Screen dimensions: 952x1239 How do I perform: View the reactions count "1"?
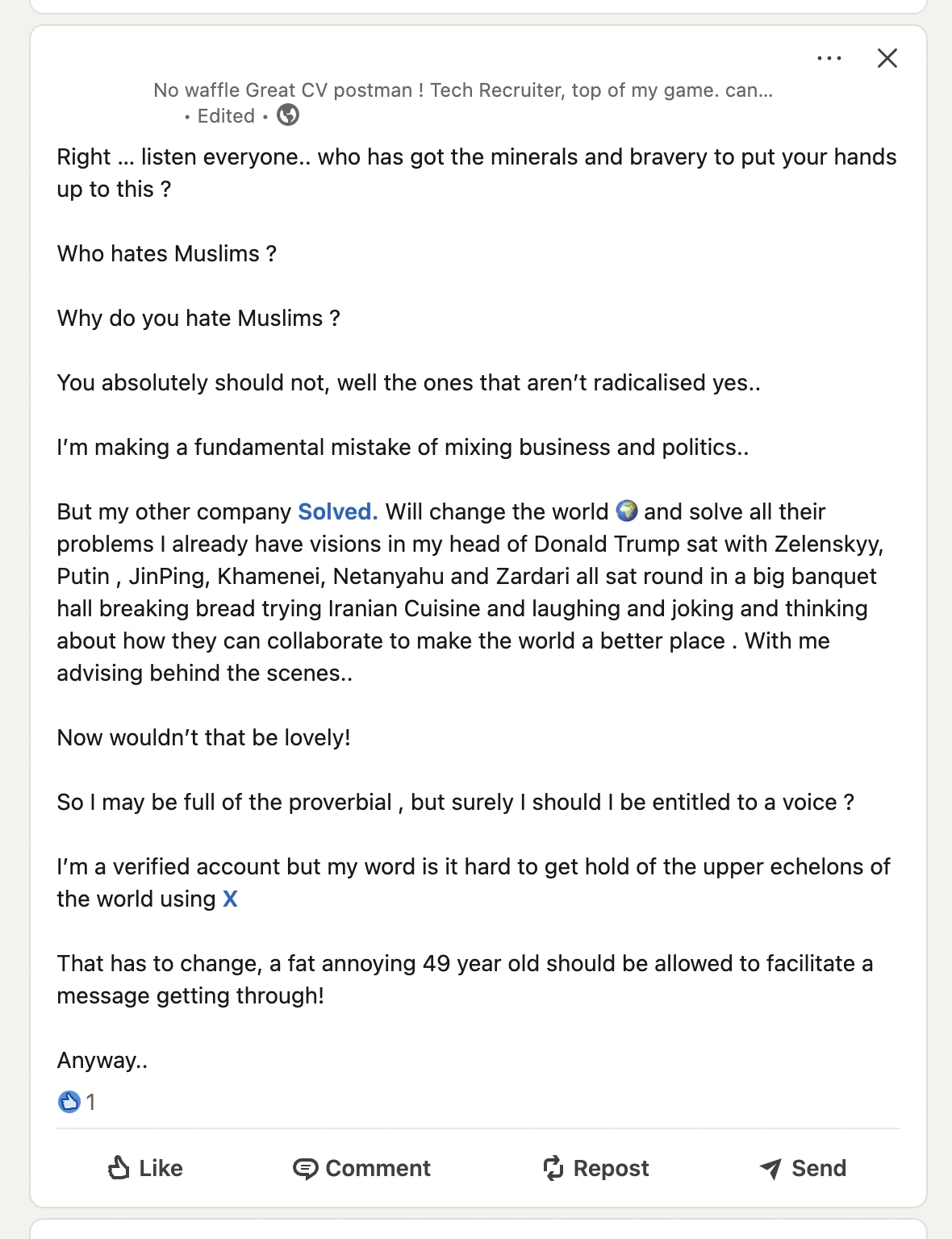[91, 1102]
